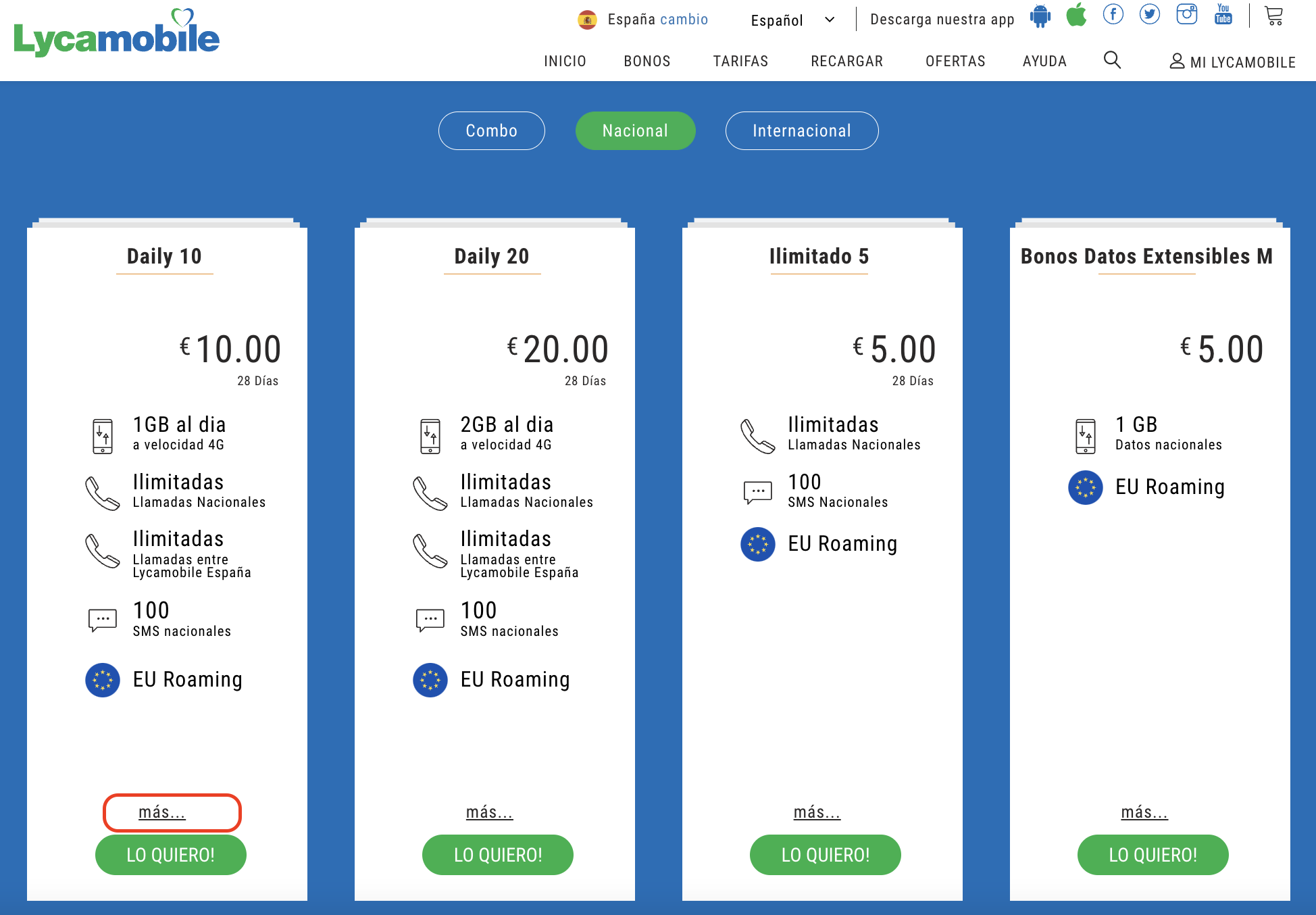Image resolution: width=1316 pixels, height=915 pixels.
Task: Click the data phone icon in Daily 20
Action: click(430, 436)
